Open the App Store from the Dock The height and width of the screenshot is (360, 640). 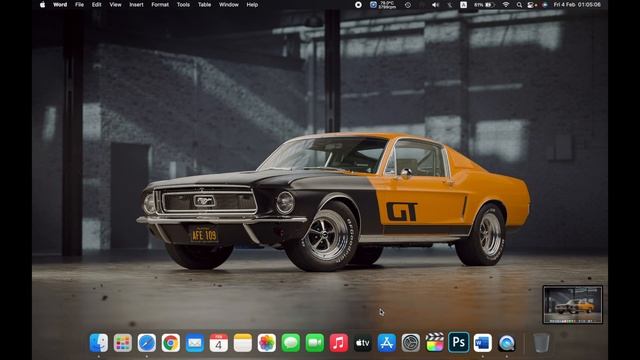[x=387, y=343]
